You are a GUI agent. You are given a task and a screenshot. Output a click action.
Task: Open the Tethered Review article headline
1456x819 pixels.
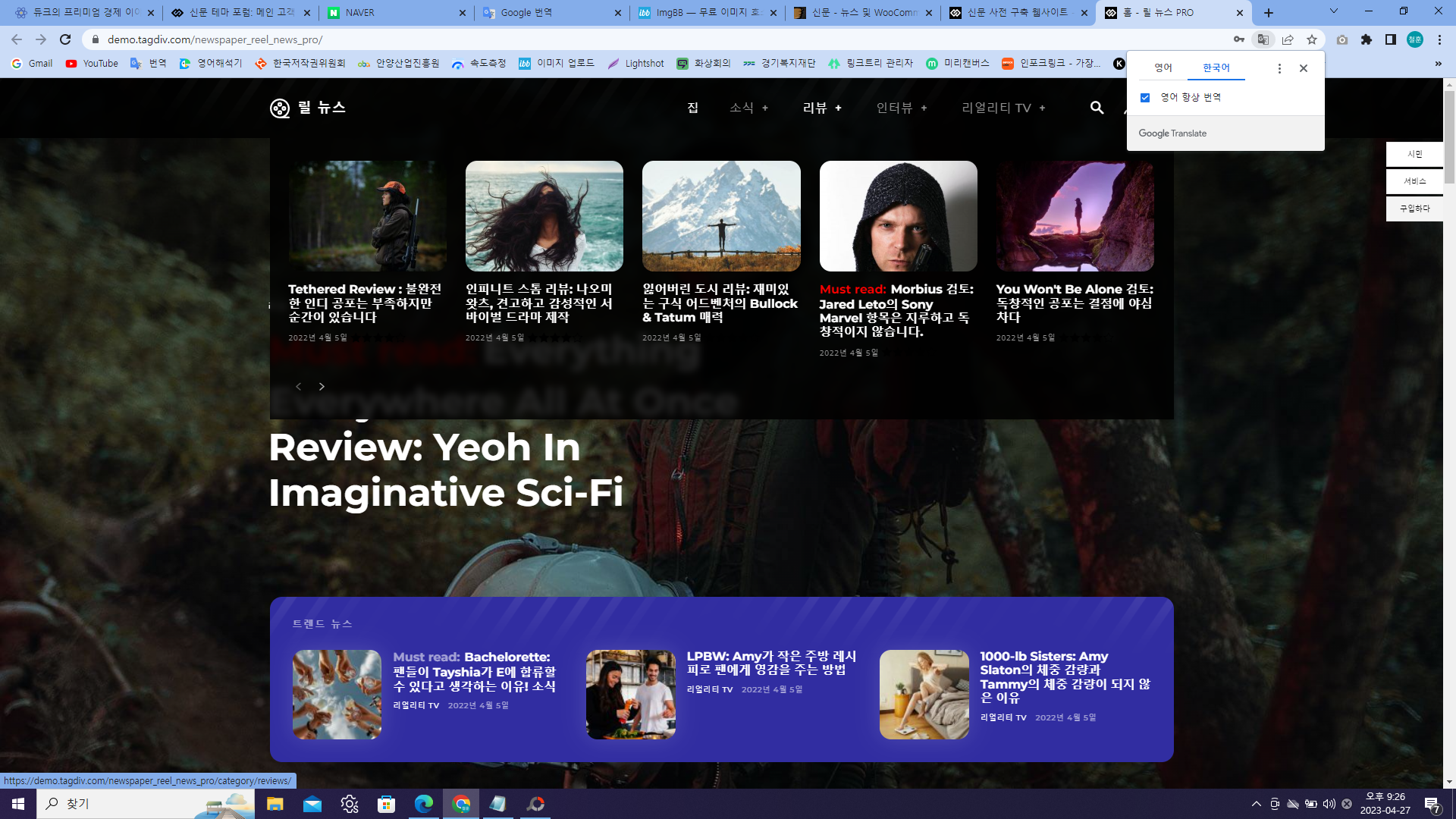tap(365, 303)
